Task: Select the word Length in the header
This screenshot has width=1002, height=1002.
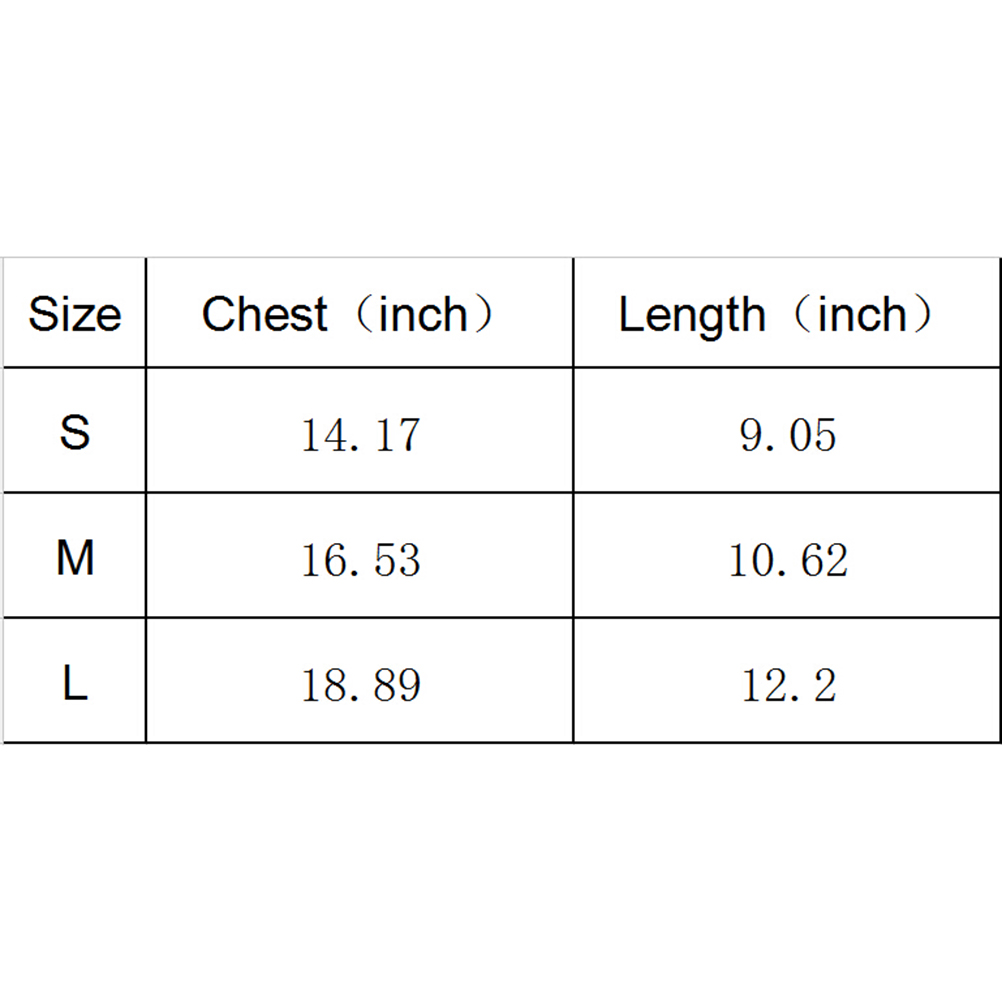Action: [691, 314]
